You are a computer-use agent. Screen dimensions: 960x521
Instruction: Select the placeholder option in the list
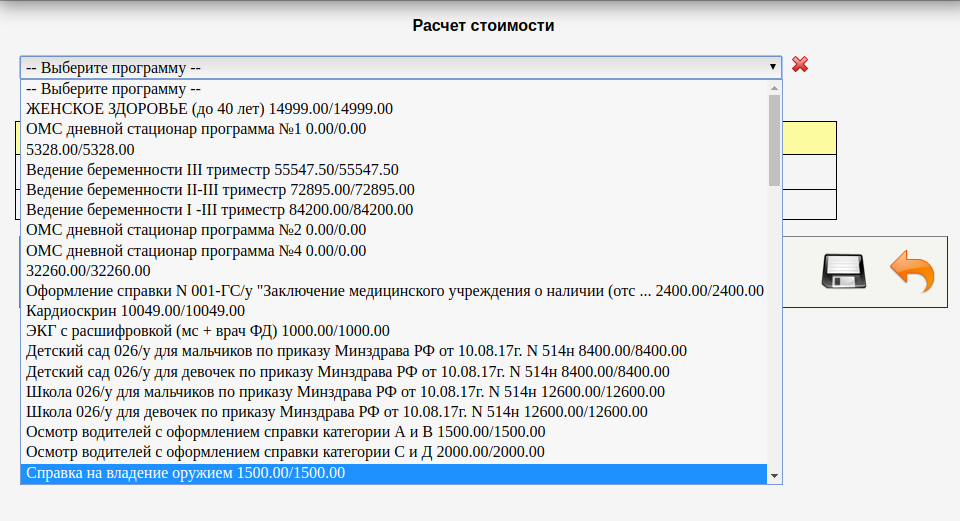(x=114, y=88)
